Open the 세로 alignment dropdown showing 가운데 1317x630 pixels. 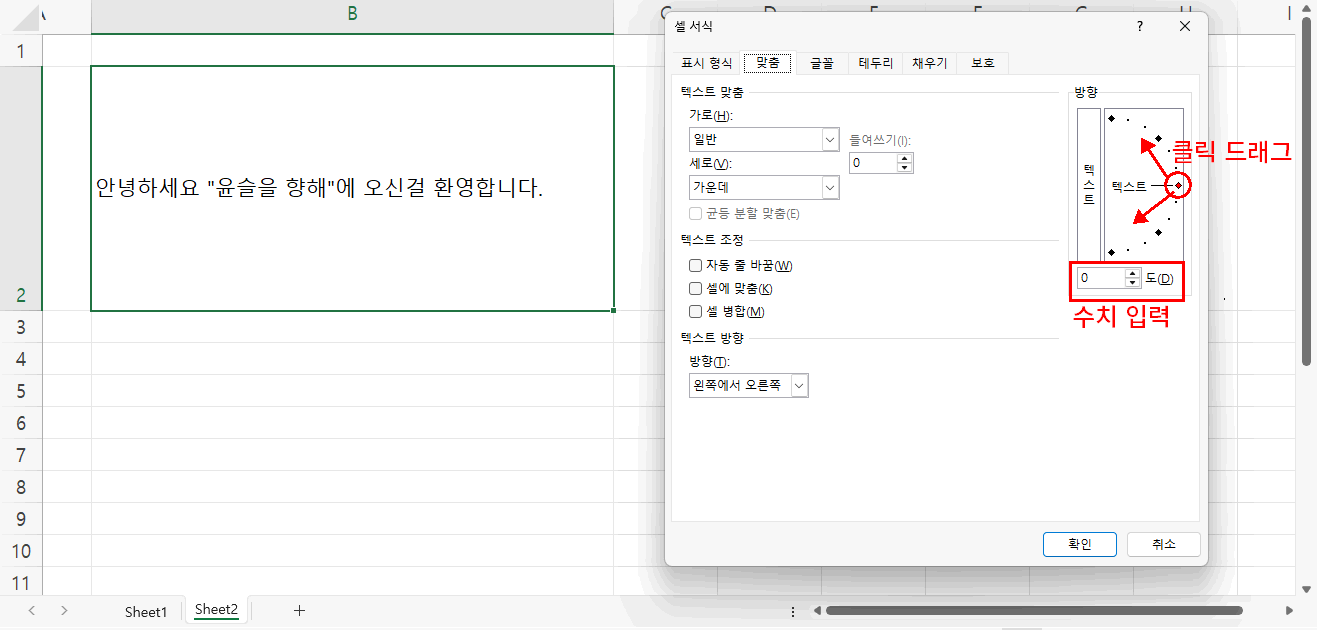[764, 187]
